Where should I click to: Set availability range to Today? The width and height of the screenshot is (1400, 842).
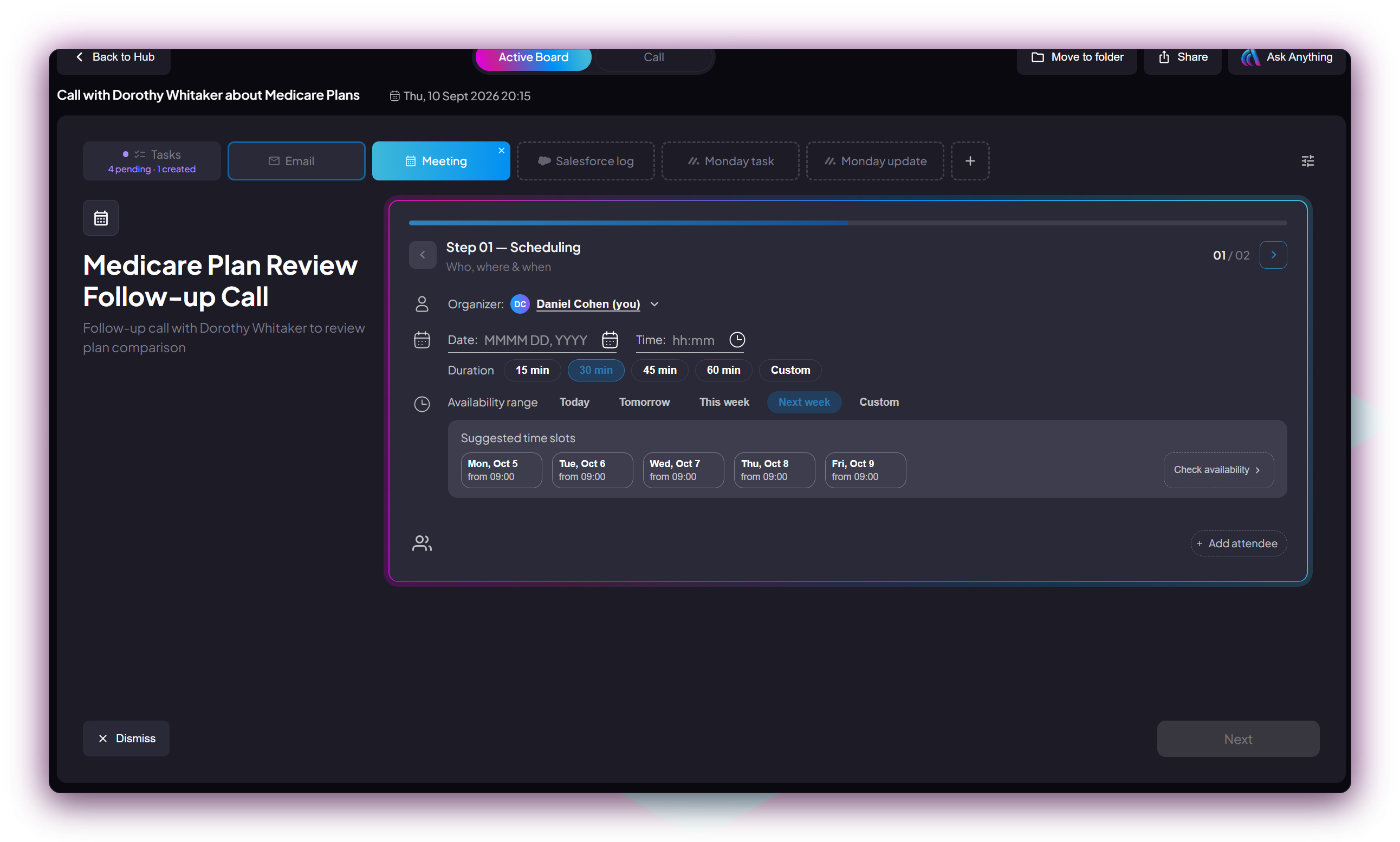click(x=574, y=401)
